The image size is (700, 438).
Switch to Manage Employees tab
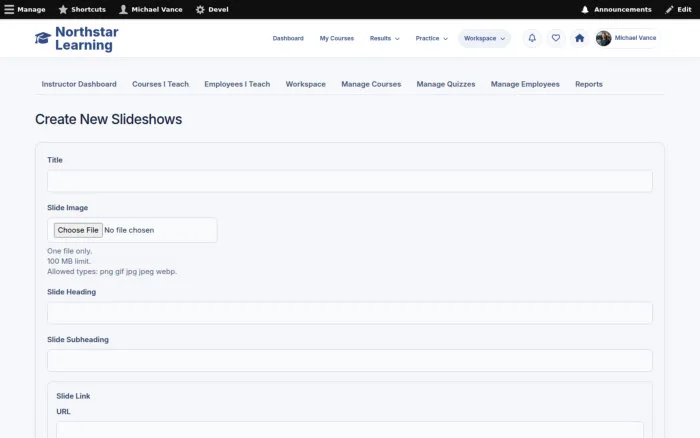[525, 84]
